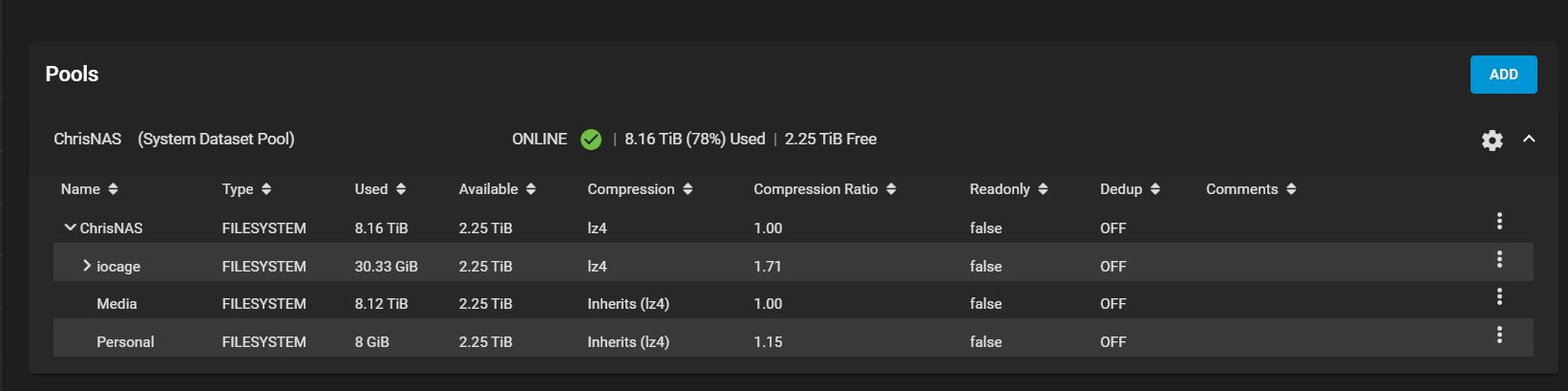The height and width of the screenshot is (391, 1568).
Task: Collapse the ChrisNAS dataset tree
Action: tap(70, 228)
